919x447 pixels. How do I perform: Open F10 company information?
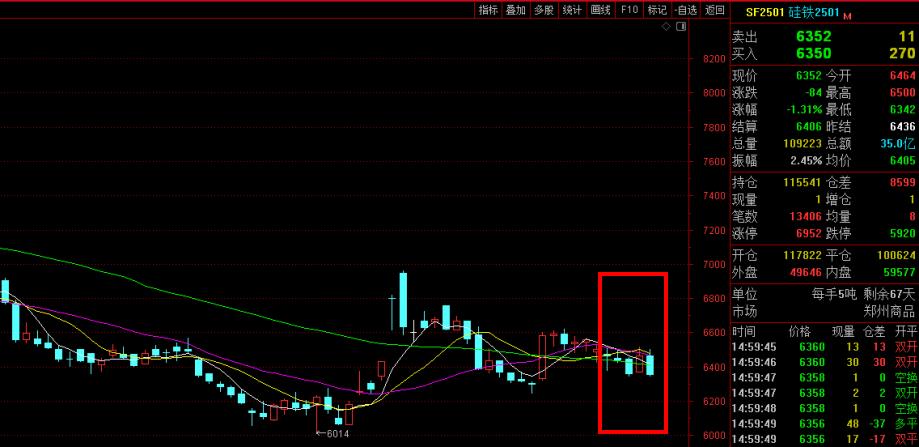tap(629, 10)
